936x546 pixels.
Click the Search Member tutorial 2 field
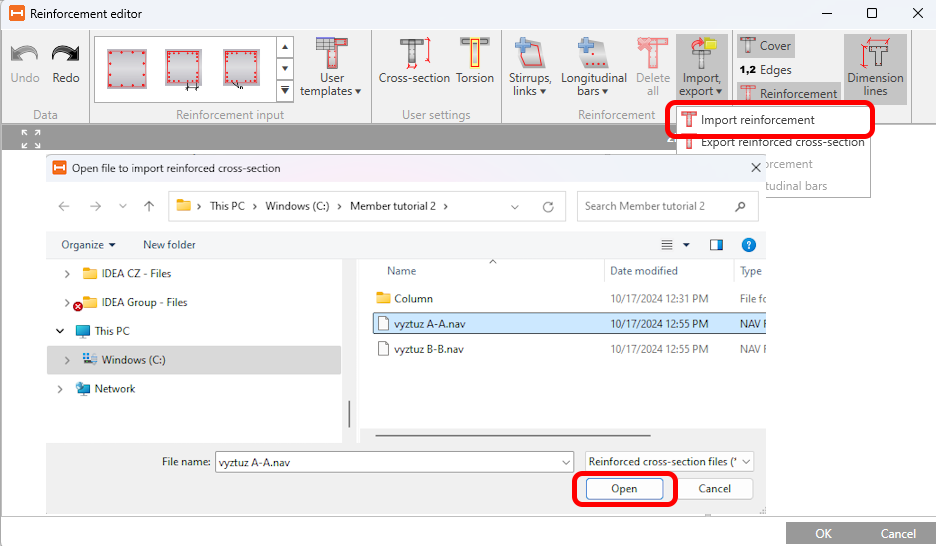(x=655, y=207)
